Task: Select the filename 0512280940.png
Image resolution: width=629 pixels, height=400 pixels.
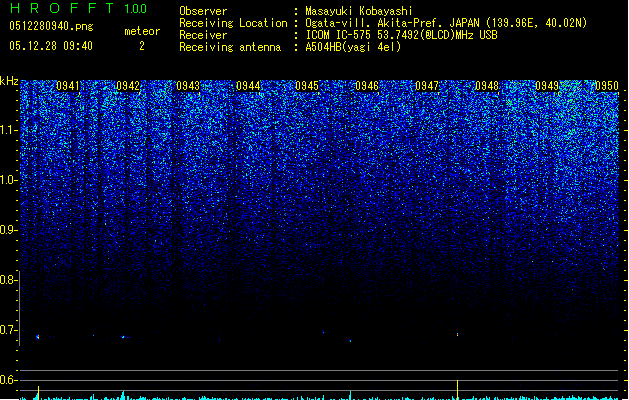Action: (51, 26)
